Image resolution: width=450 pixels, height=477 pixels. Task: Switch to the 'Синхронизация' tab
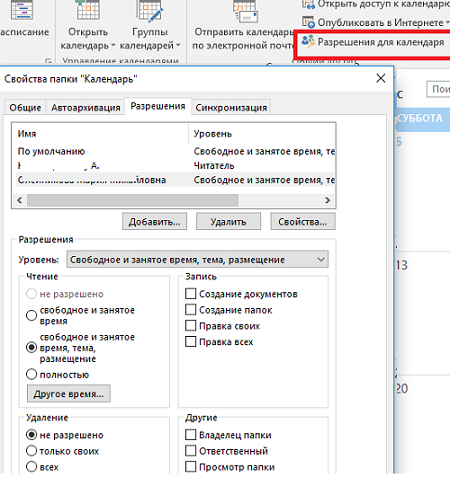click(x=231, y=108)
